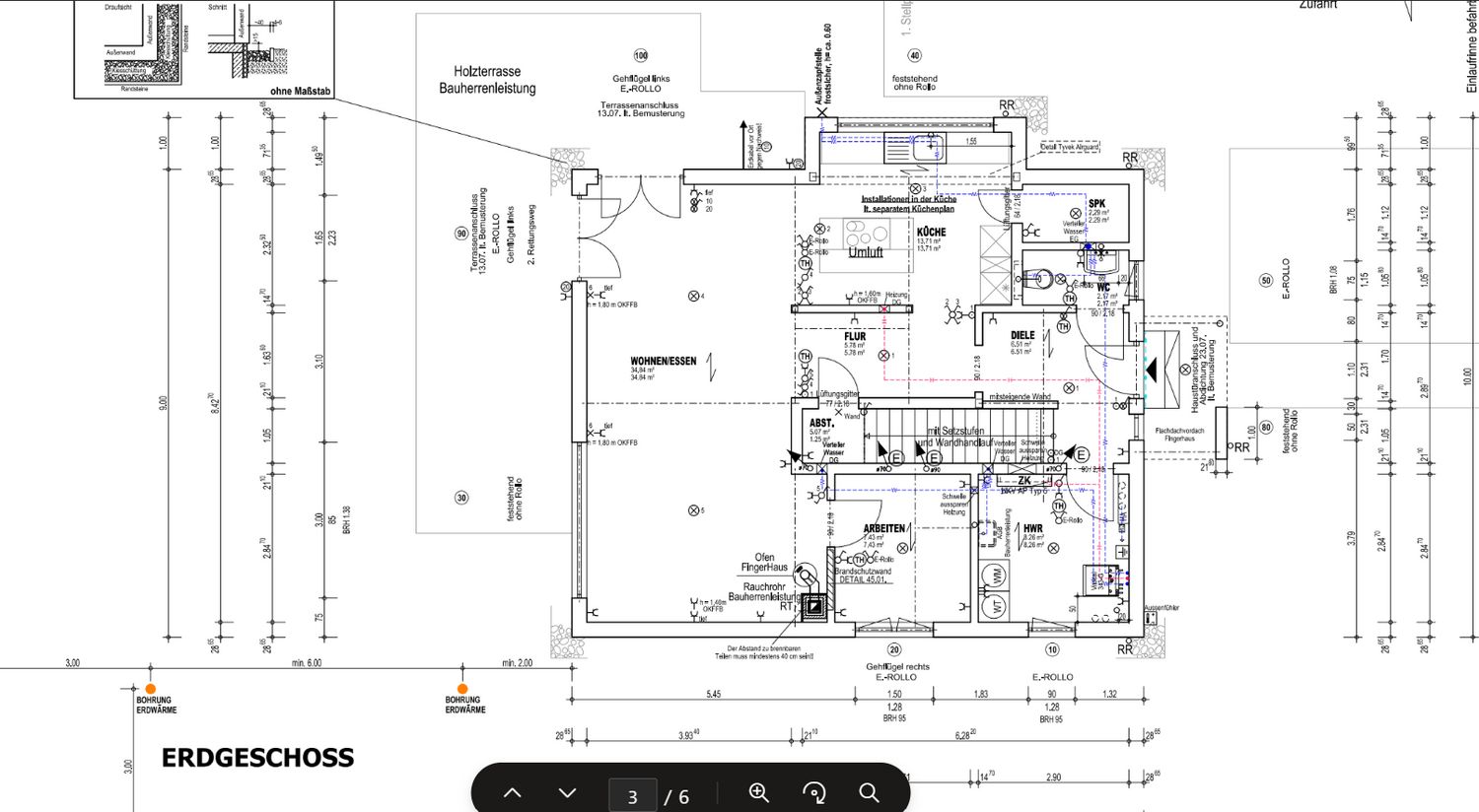Click the Rauchrohr Bauherrenleistung label

(x=764, y=591)
